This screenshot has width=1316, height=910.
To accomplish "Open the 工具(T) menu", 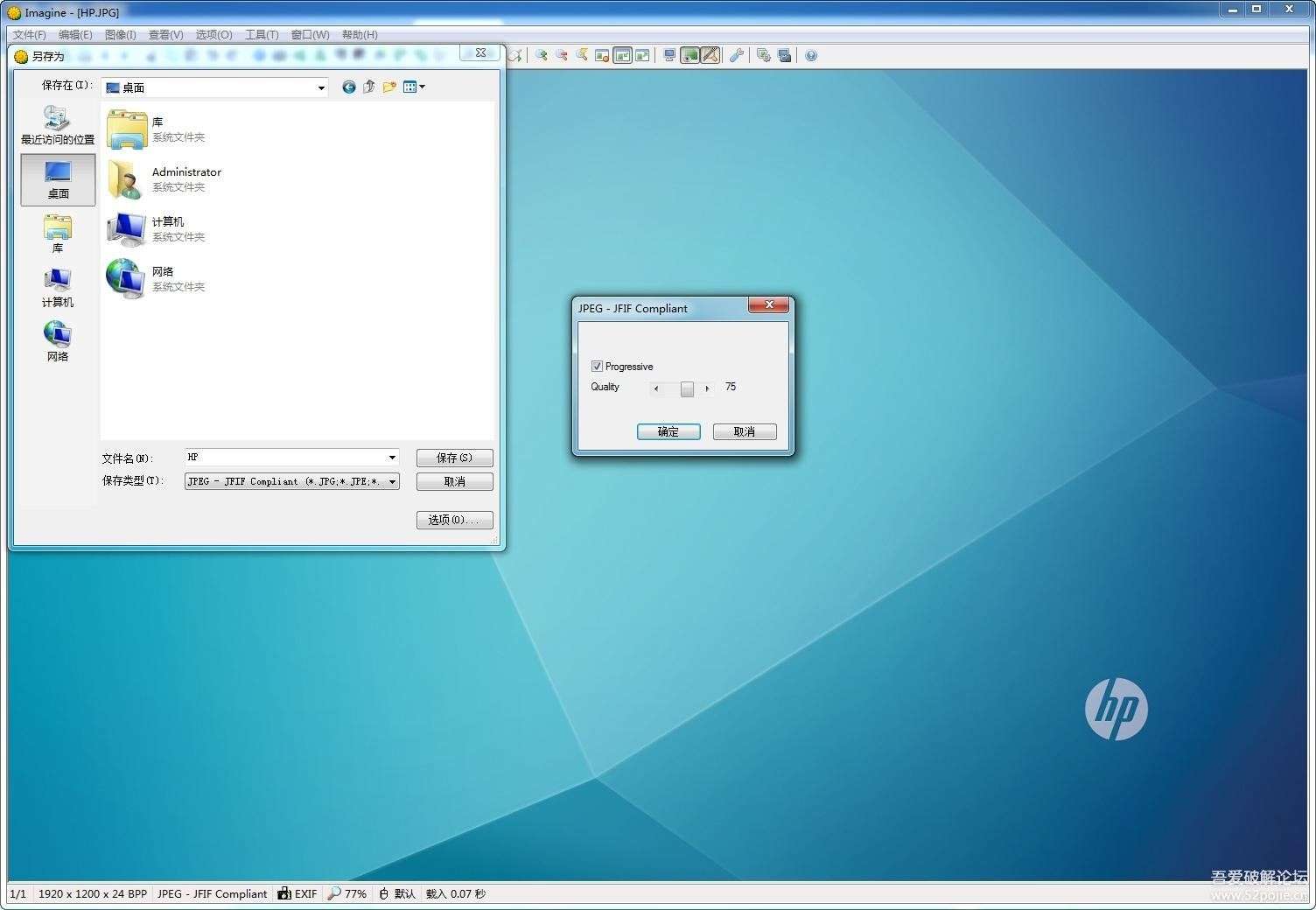I will pos(261,35).
